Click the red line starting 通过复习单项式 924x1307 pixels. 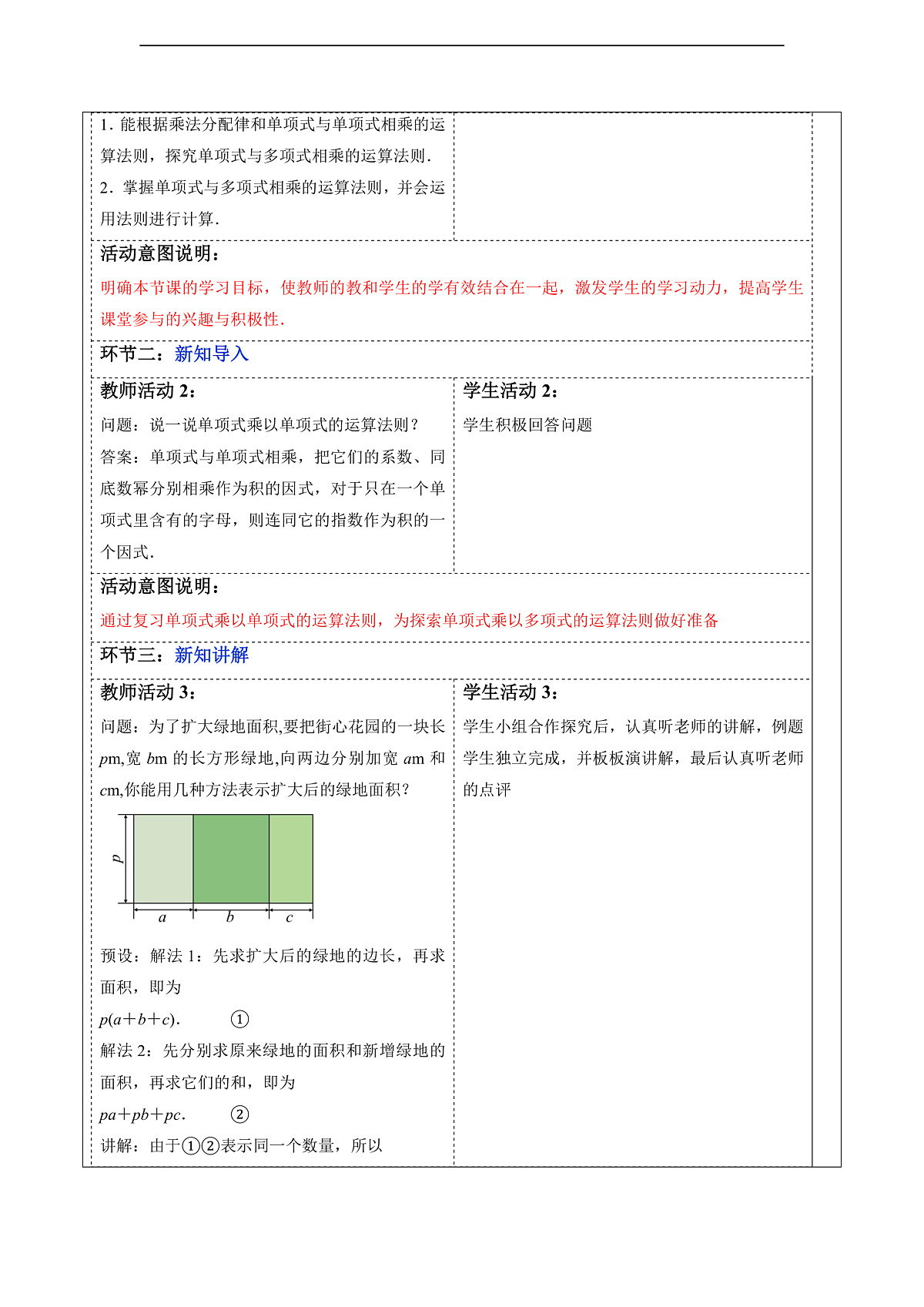click(x=409, y=621)
